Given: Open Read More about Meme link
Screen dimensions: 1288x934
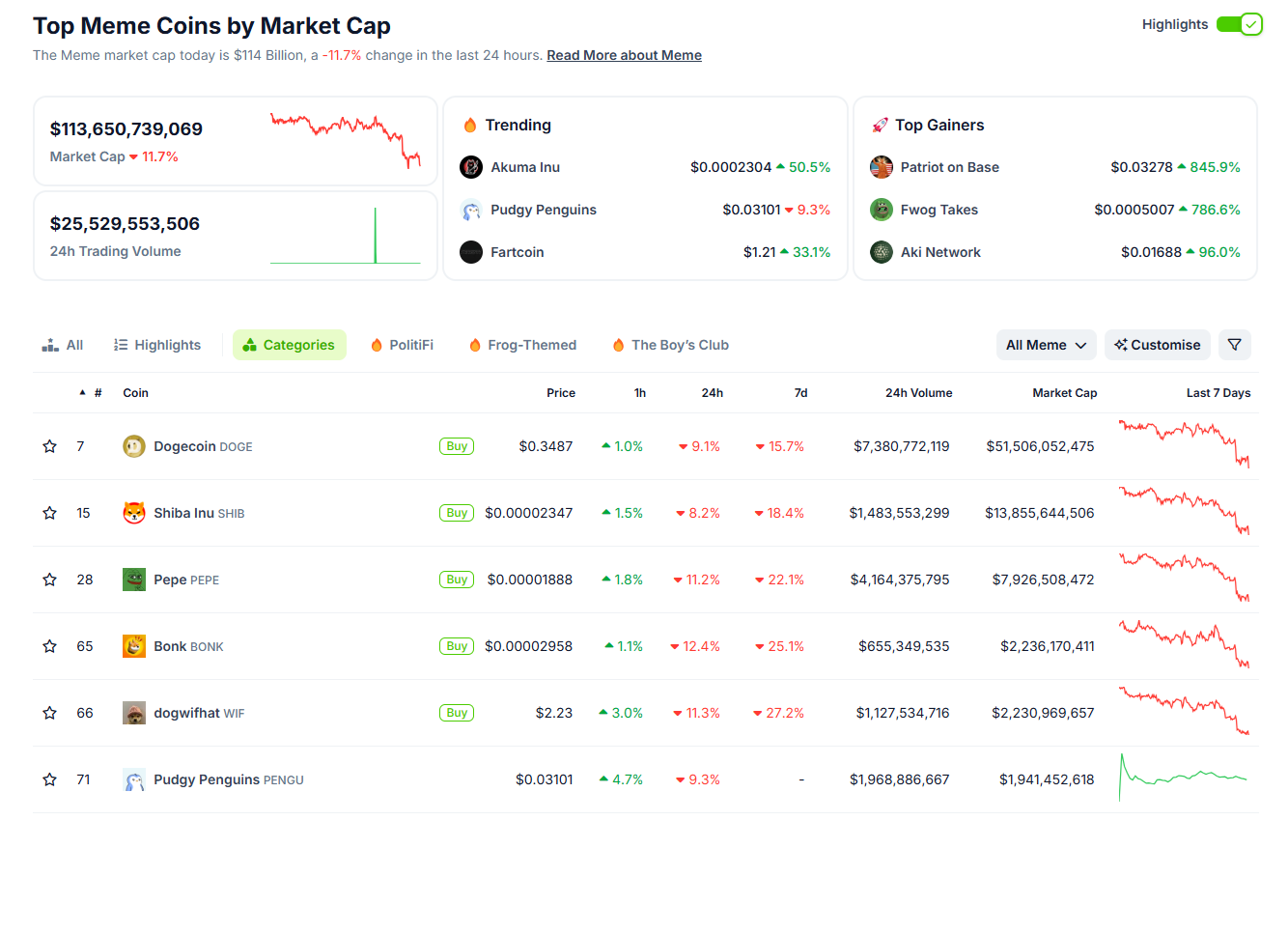Looking at the screenshot, I should point(624,55).
